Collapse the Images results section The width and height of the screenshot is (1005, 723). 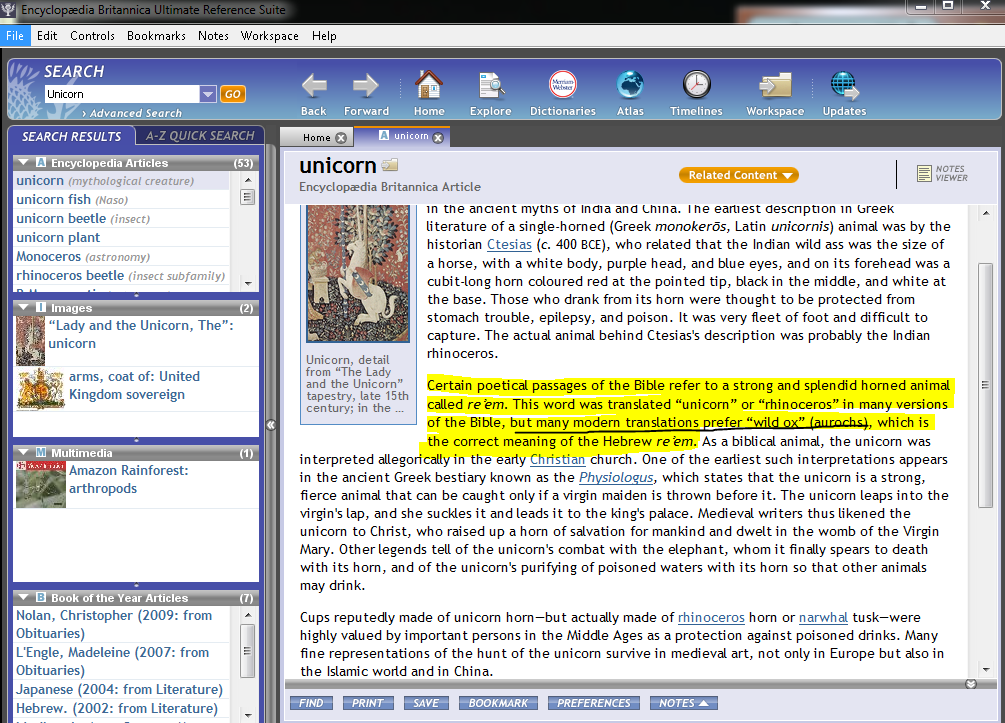pyautogui.click(x=24, y=307)
